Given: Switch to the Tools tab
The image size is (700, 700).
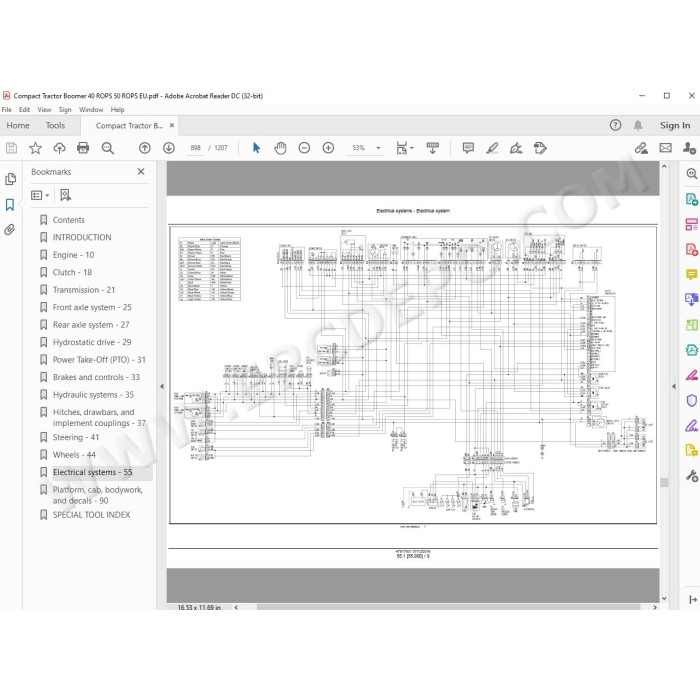Looking at the screenshot, I should pyautogui.click(x=55, y=126).
